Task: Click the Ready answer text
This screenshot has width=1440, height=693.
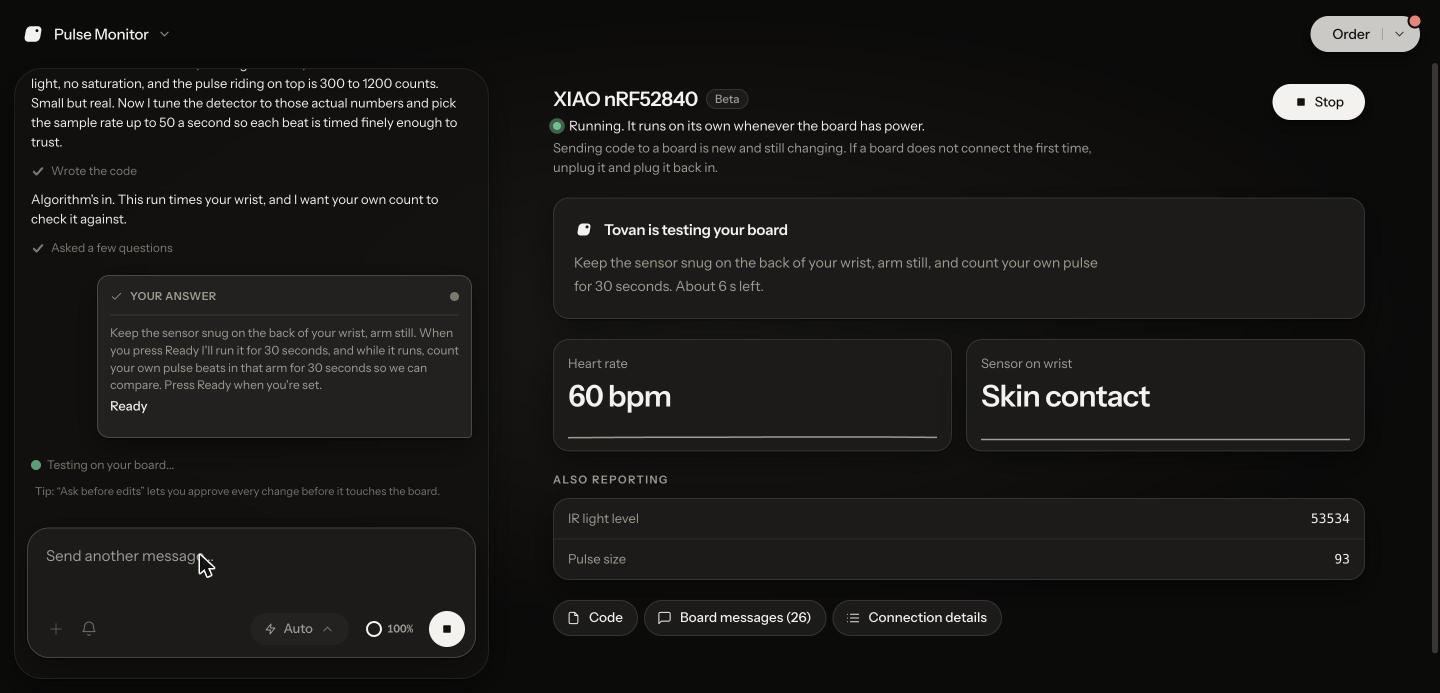Action: click(129, 406)
